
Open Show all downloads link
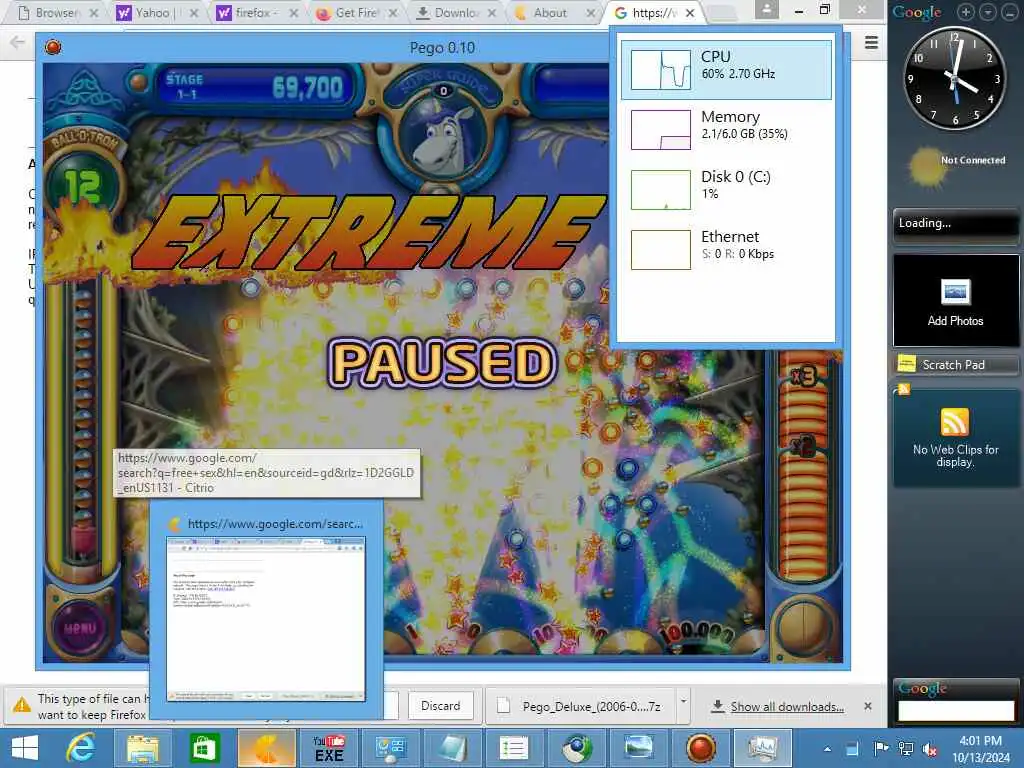[x=787, y=707]
